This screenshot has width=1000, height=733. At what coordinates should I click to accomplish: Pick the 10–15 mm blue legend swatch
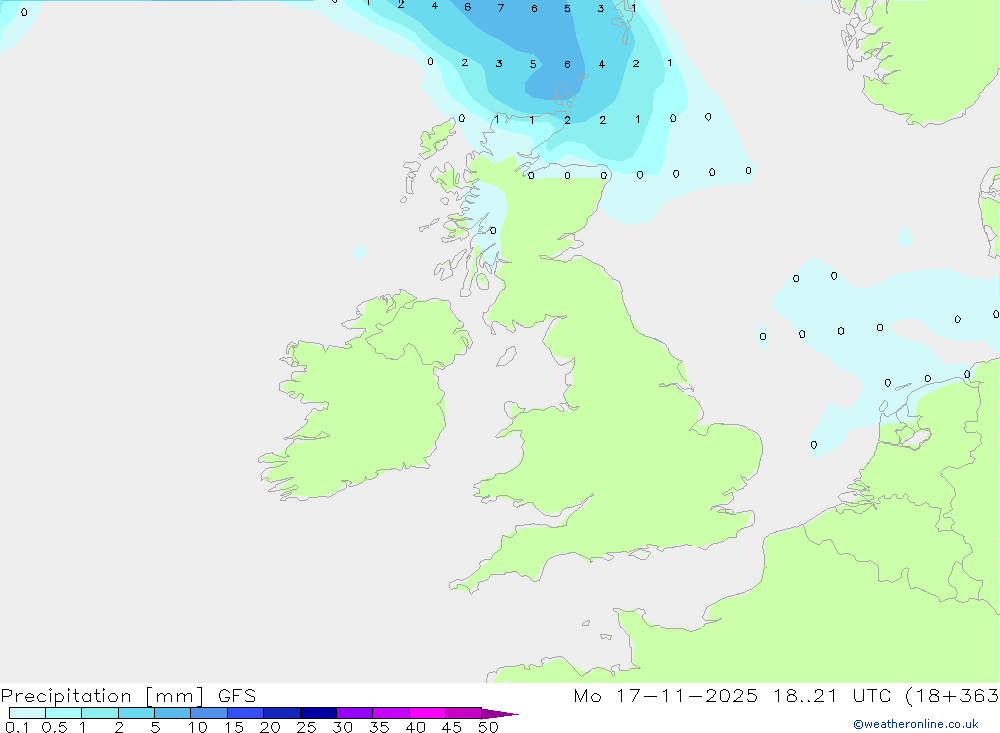209,713
